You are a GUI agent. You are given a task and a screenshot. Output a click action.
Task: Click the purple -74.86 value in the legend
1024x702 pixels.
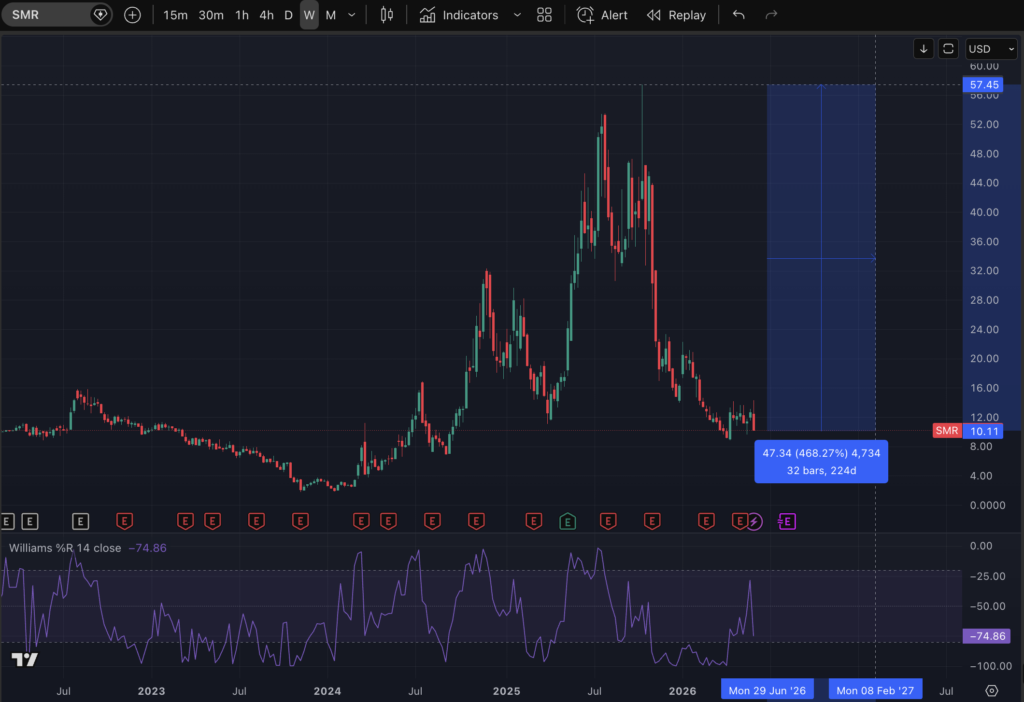click(x=148, y=548)
